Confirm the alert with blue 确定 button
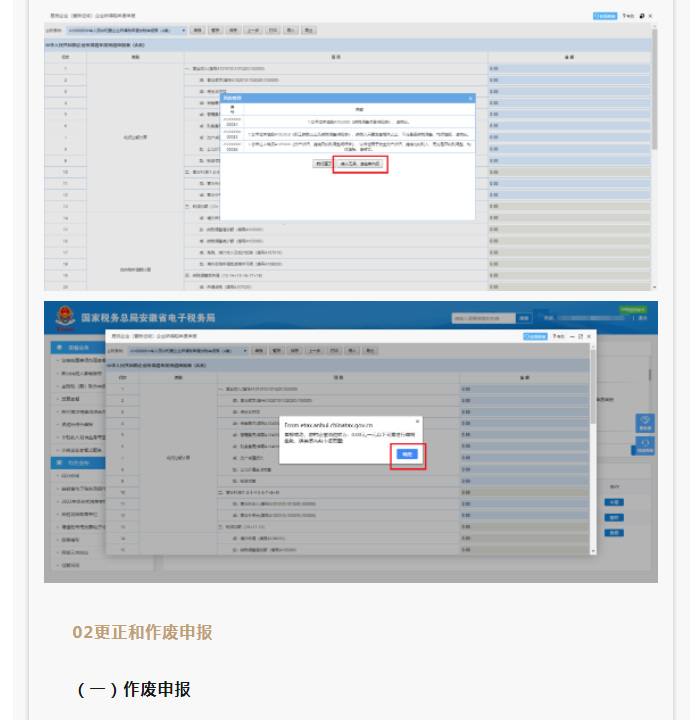Image resolution: width=698 pixels, height=720 pixels. coord(407,454)
